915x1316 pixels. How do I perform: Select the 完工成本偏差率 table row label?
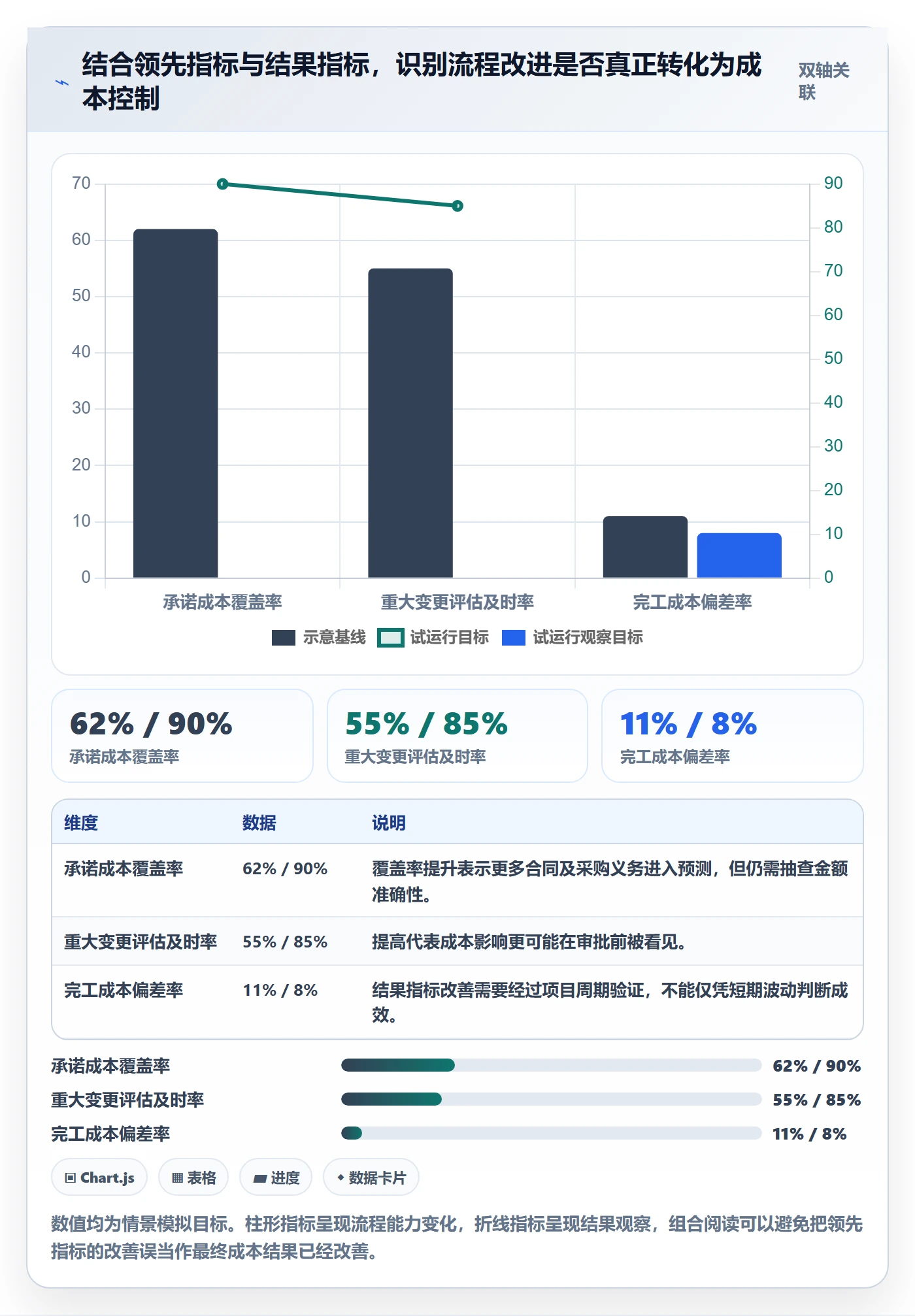pyautogui.click(x=124, y=990)
